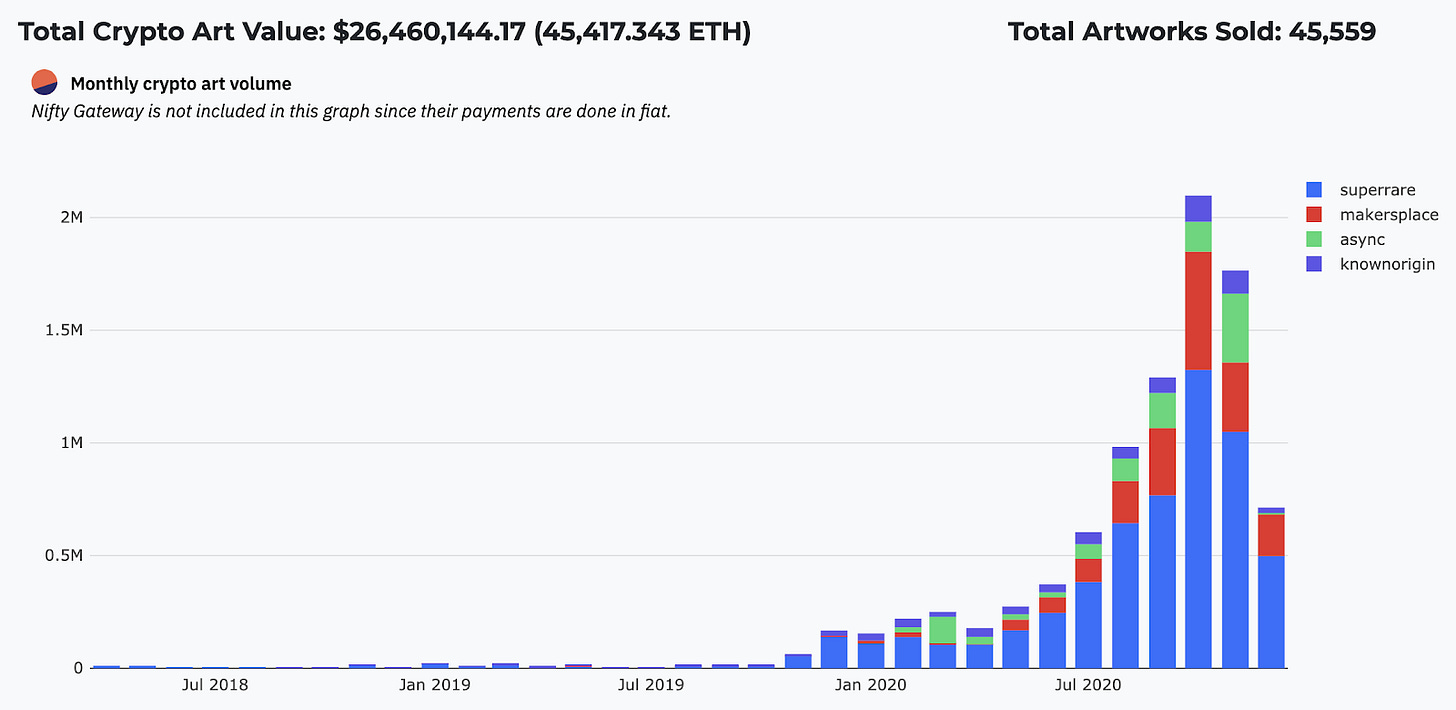Click the Total Artworks Sold heading

pos(1192,31)
